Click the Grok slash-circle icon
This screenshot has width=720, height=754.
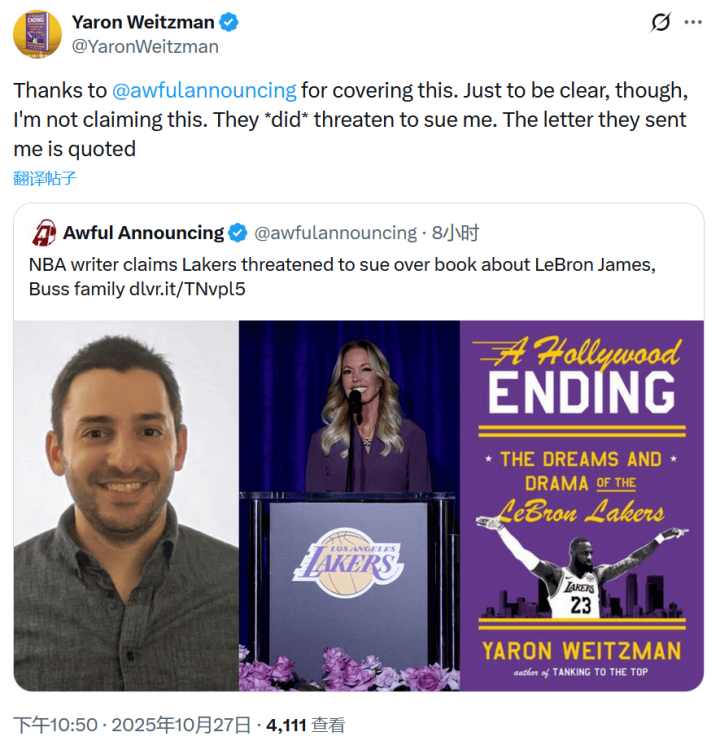(x=660, y=22)
